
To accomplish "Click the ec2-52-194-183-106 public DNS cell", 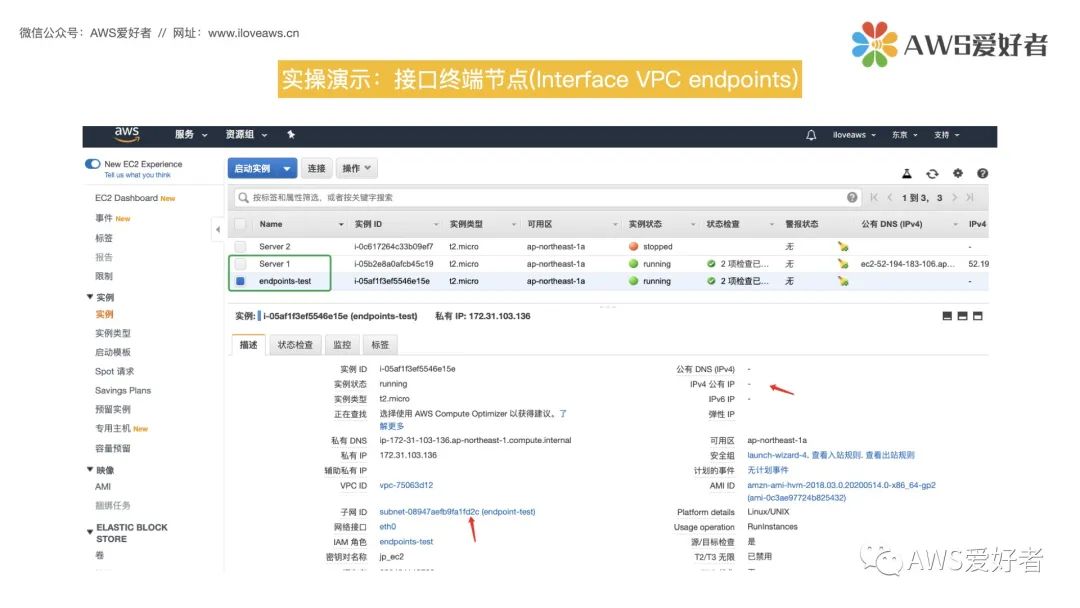I will pos(908,264).
